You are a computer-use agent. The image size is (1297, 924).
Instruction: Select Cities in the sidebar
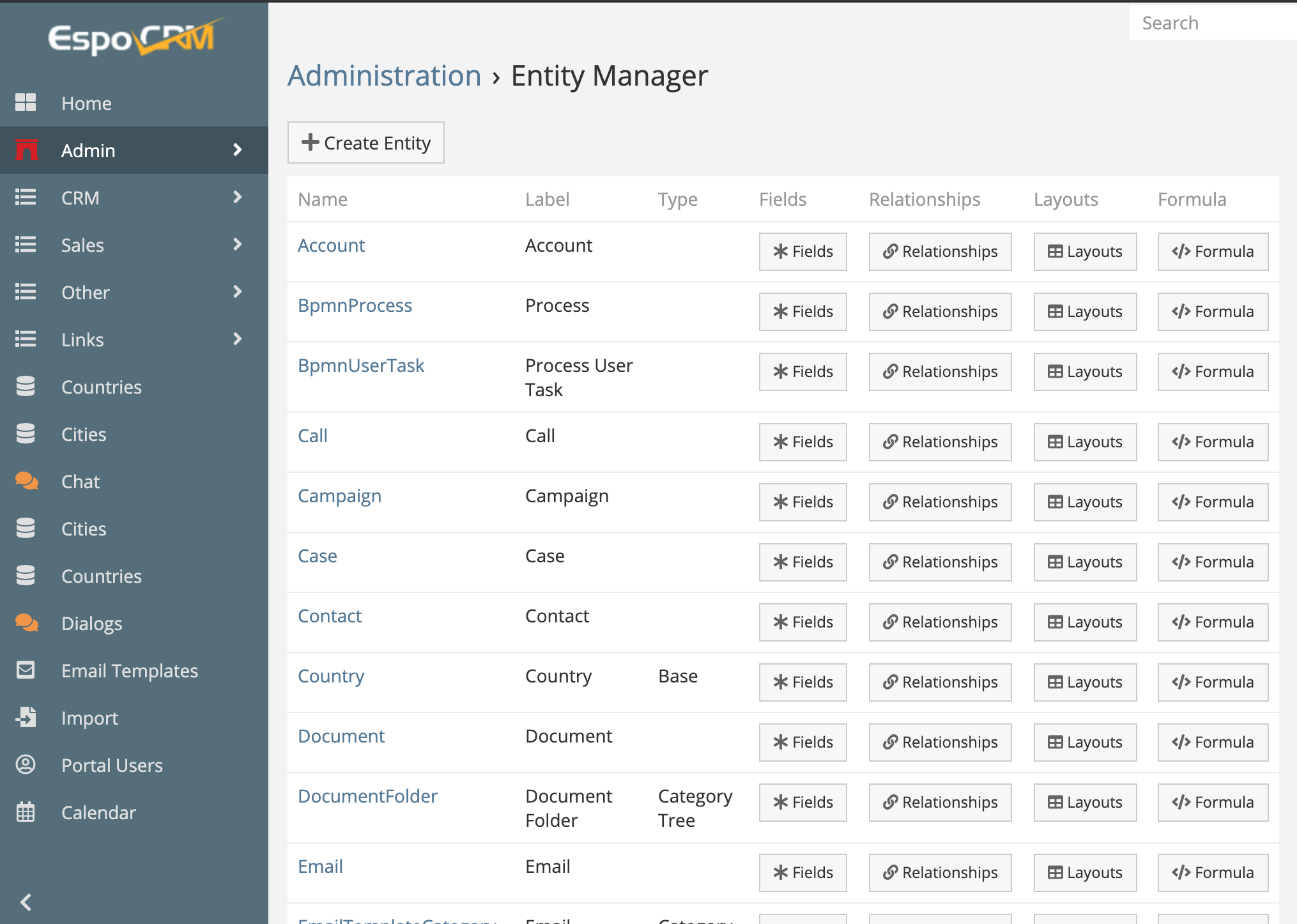(x=84, y=434)
